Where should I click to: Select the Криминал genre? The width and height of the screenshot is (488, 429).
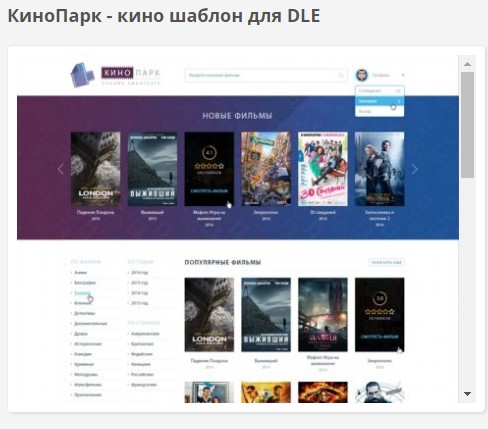tap(84, 364)
